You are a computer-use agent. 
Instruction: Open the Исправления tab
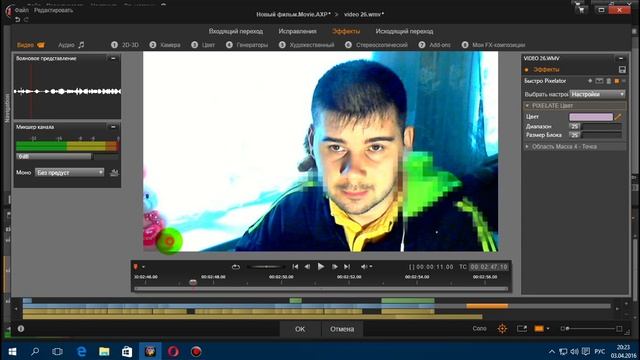[297, 31]
